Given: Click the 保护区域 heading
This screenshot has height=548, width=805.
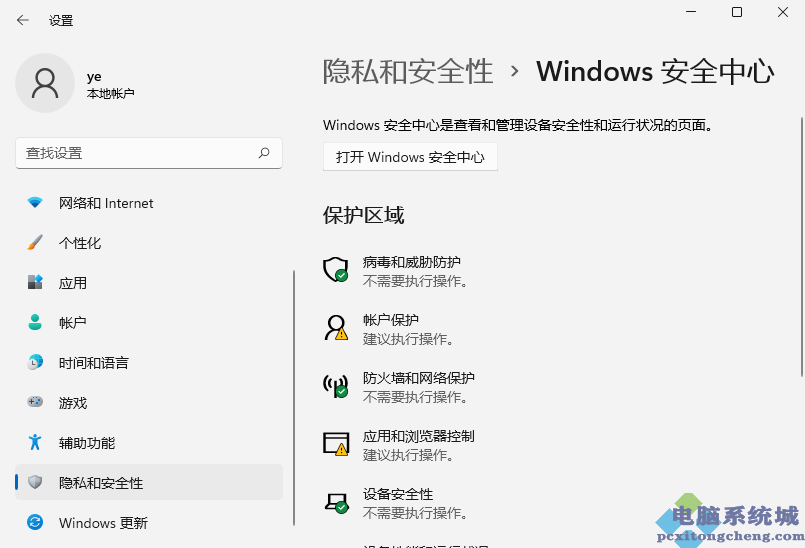Looking at the screenshot, I should click(363, 215).
